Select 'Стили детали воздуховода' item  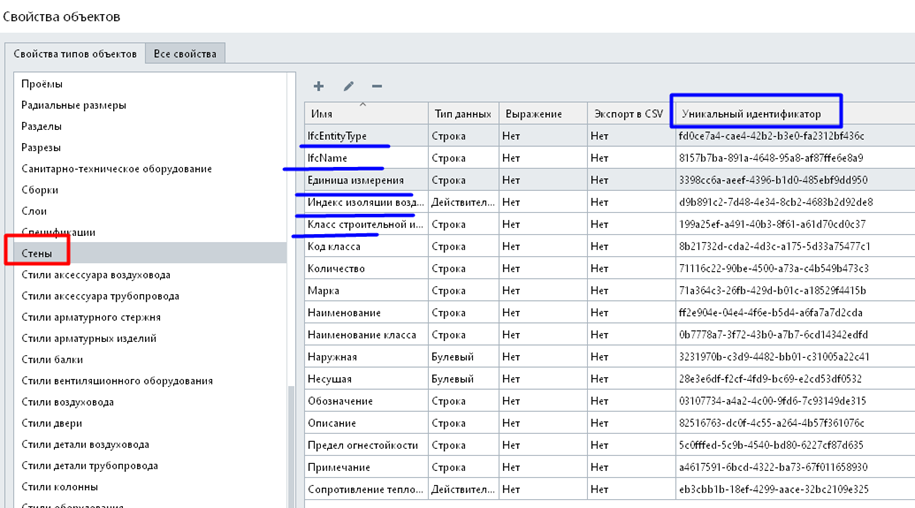150,444
